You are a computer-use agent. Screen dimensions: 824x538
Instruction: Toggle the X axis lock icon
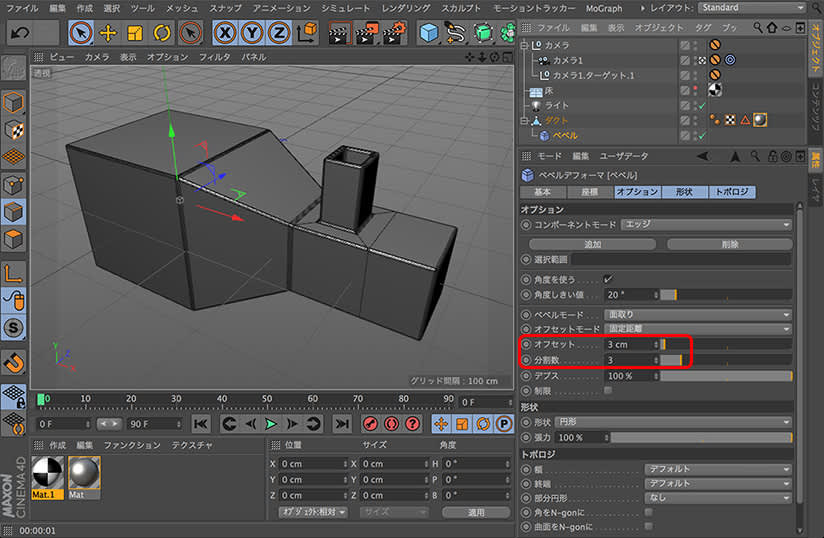pyautogui.click(x=226, y=33)
